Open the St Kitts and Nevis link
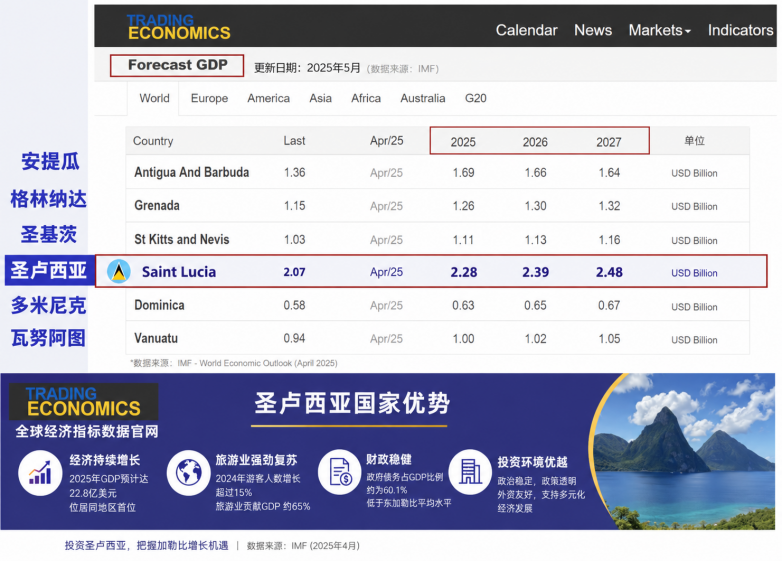 (182, 239)
